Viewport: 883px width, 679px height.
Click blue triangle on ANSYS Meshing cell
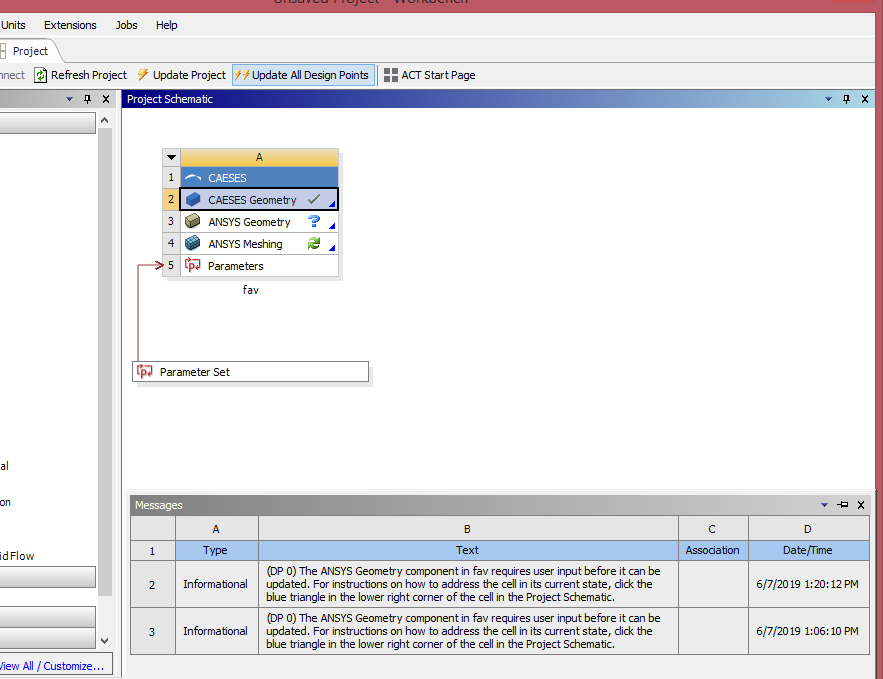pos(332,248)
